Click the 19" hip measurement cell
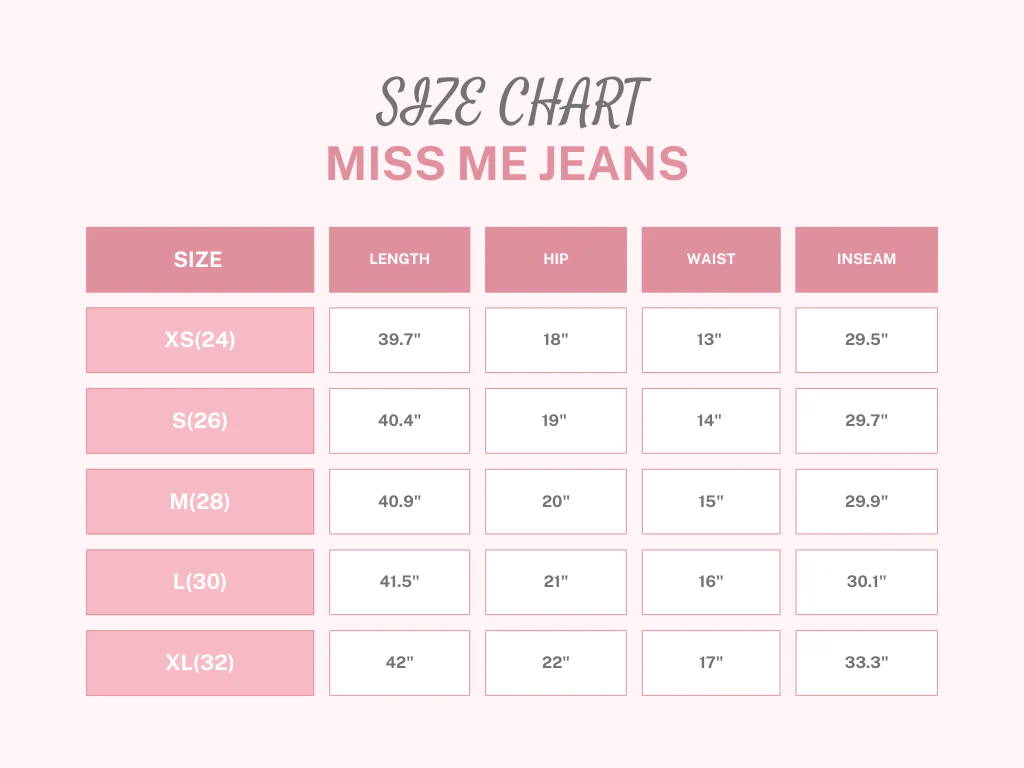This screenshot has height=768, width=1024. [x=555, y=421]
